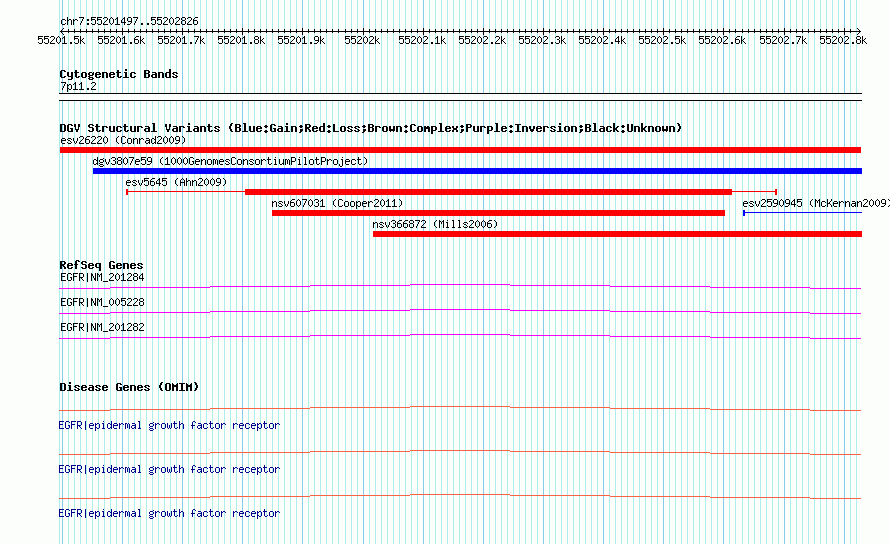Click the red esv26220 loss bar
This screenshot has width=890, height=544.
[460, 150]
